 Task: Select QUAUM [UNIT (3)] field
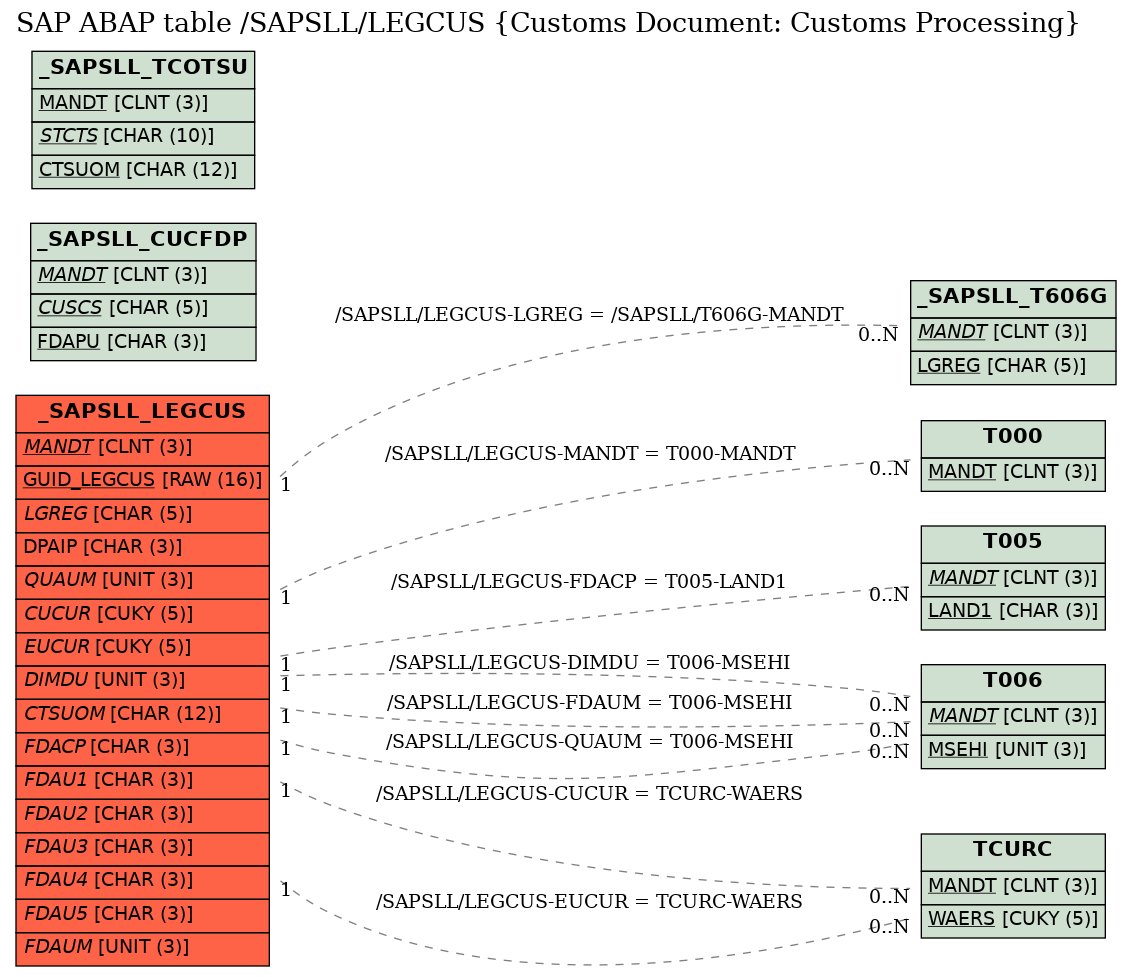(142, 582)
